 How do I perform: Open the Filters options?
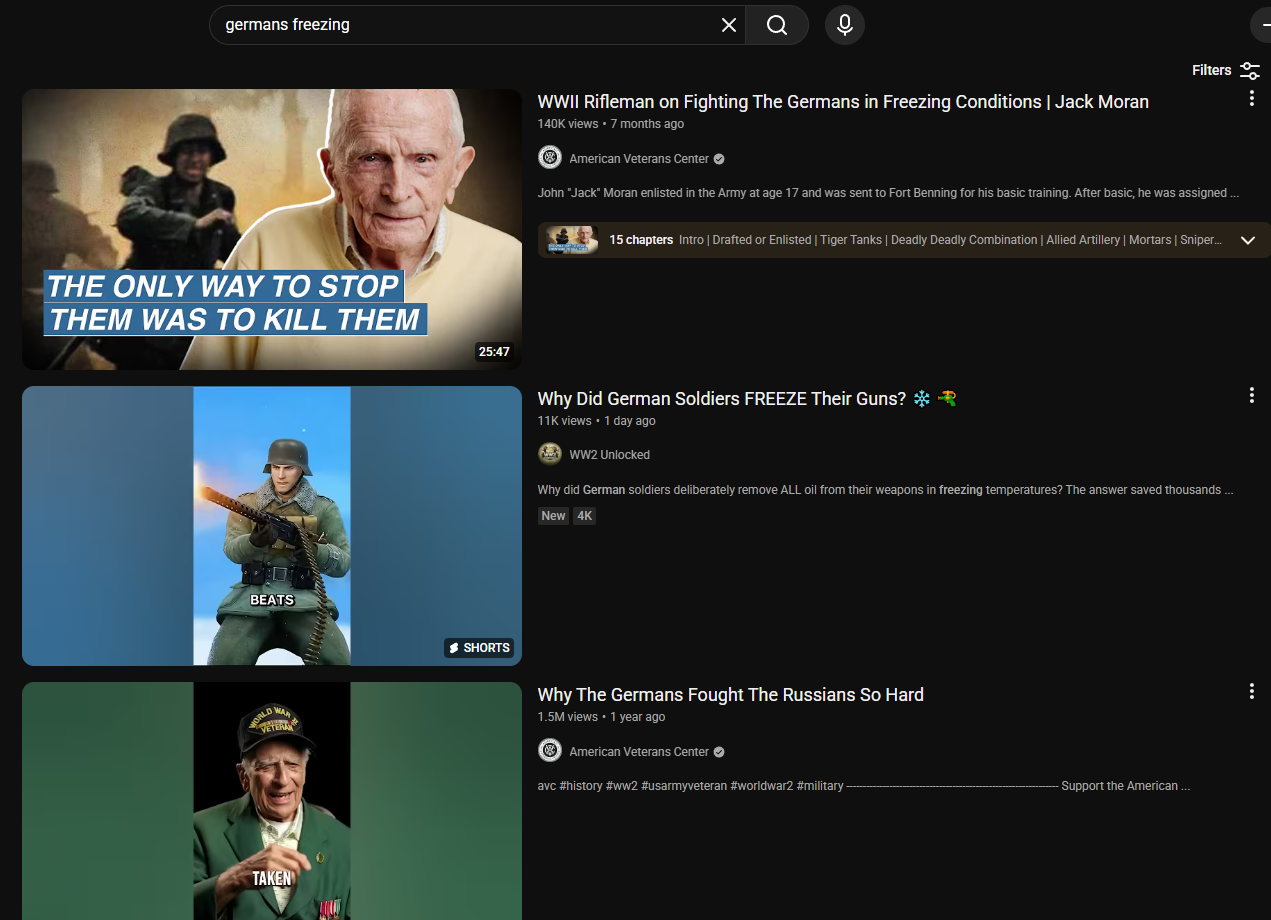coord(1225,70)
